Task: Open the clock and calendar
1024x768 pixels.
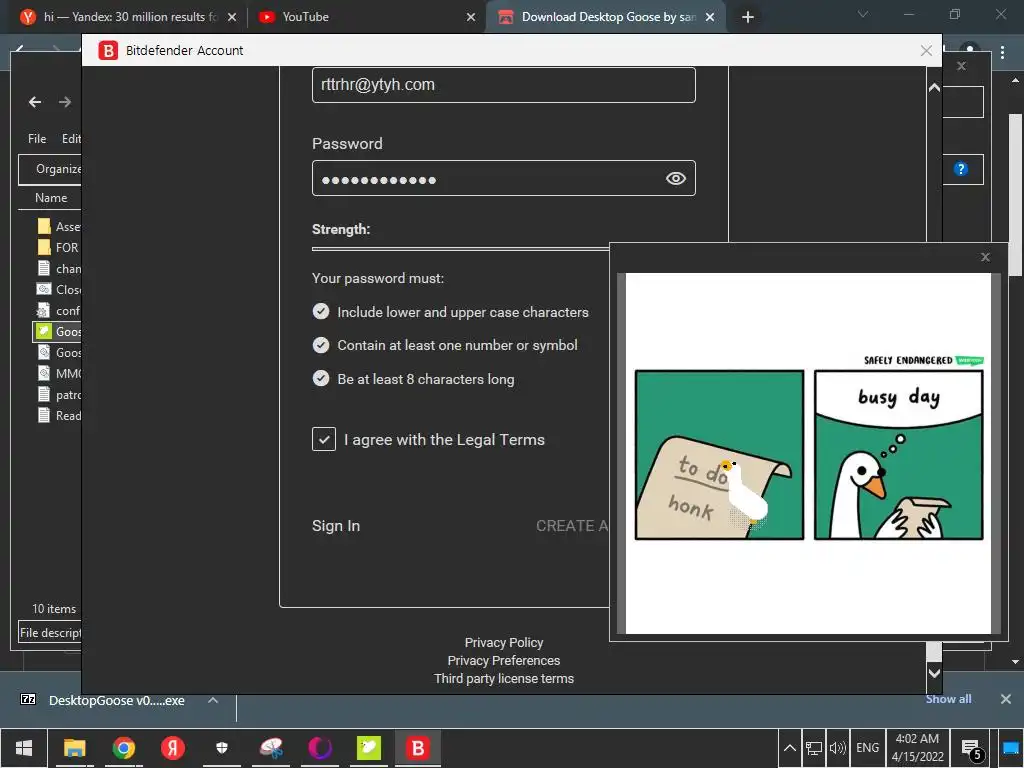Action: click(x=918, y=748)
